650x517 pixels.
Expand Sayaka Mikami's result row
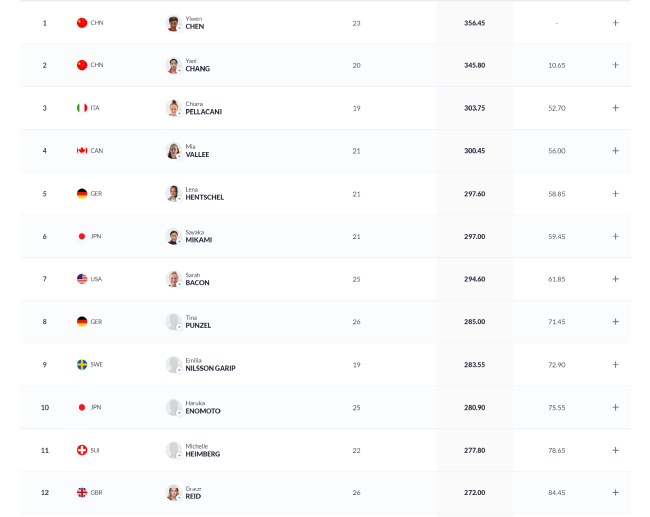[x=615, y=236]
